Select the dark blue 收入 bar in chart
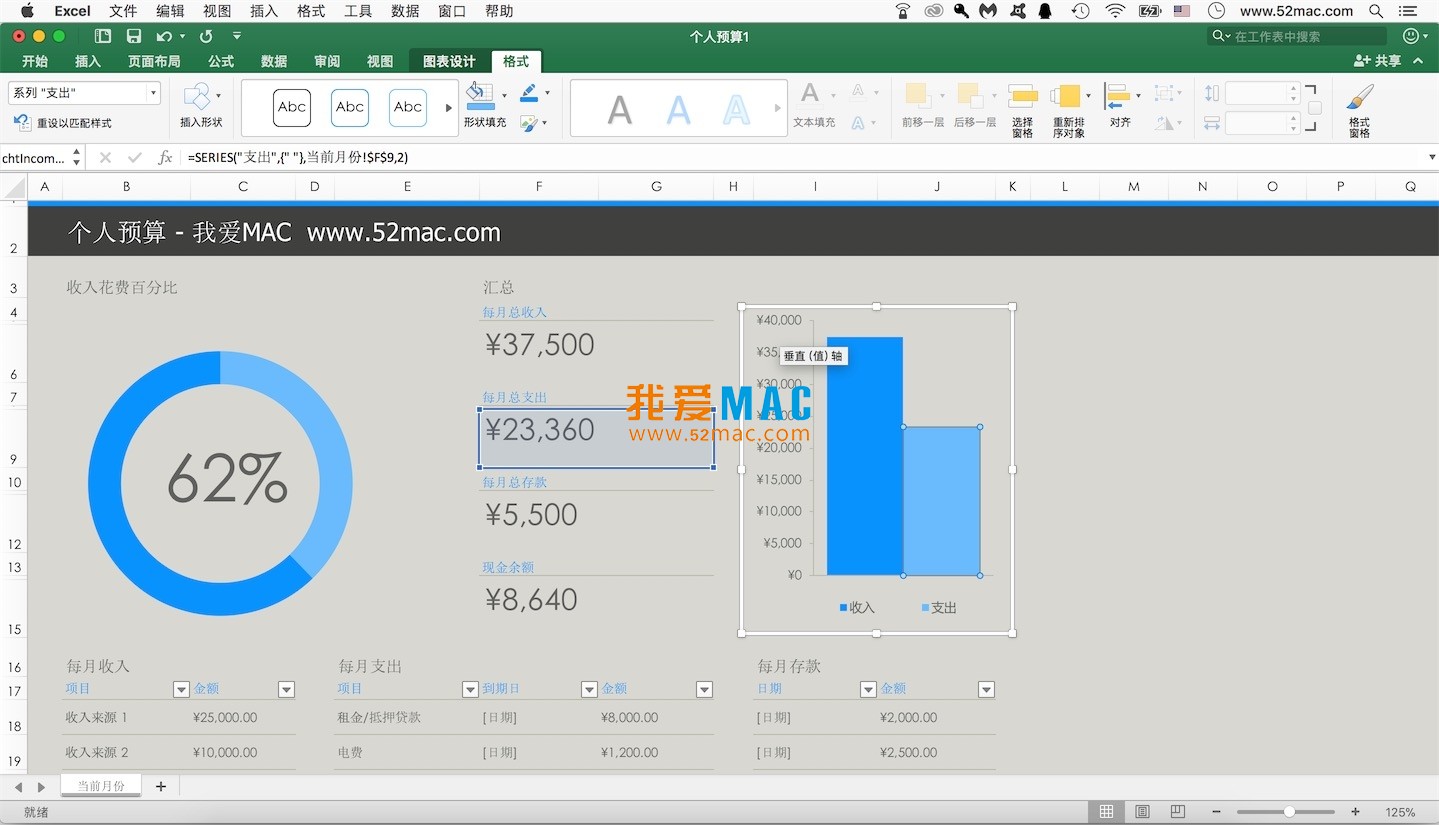 [864, 456]
